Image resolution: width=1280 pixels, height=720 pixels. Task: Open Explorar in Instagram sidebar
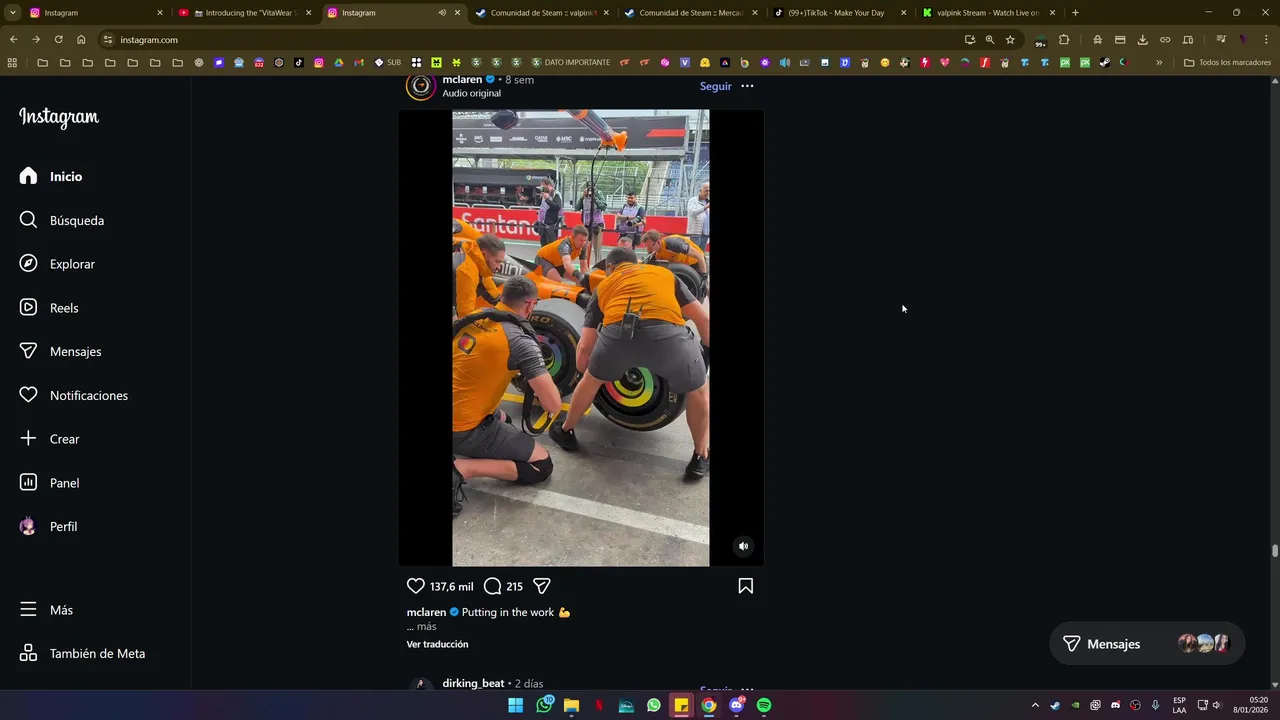pyautogui.click(x=57, y=264)
